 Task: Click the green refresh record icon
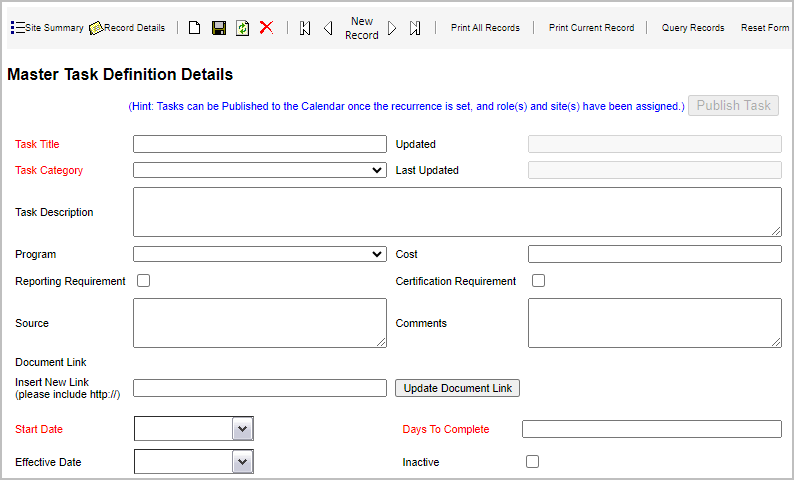coord(242,28)
